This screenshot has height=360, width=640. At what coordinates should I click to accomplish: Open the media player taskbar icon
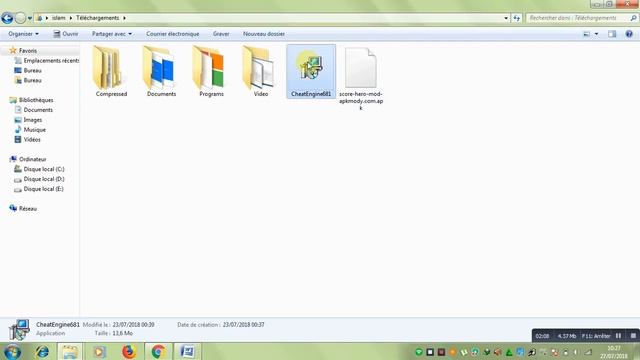coord(99,351)
